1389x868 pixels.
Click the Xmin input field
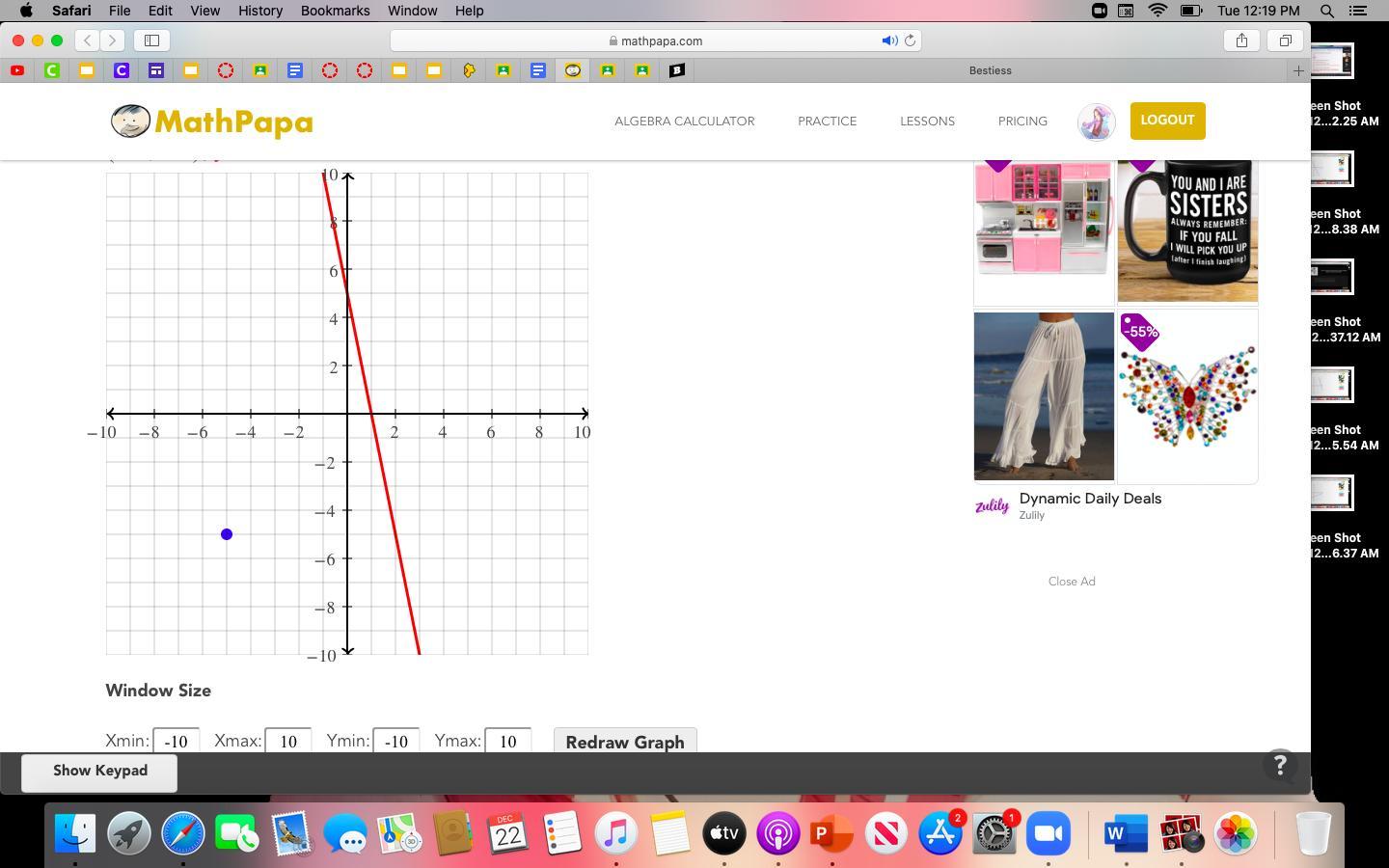click(x=176, y=741)
